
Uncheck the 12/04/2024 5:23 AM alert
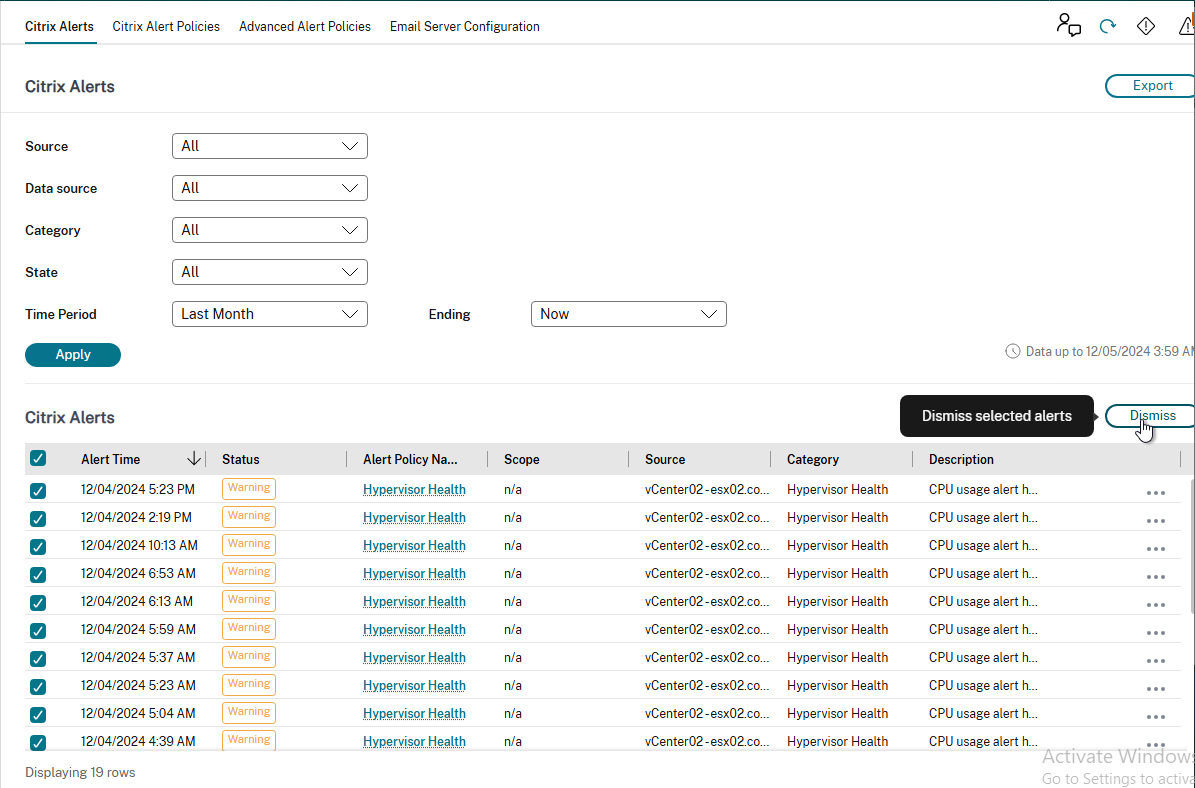coord(37,687)
